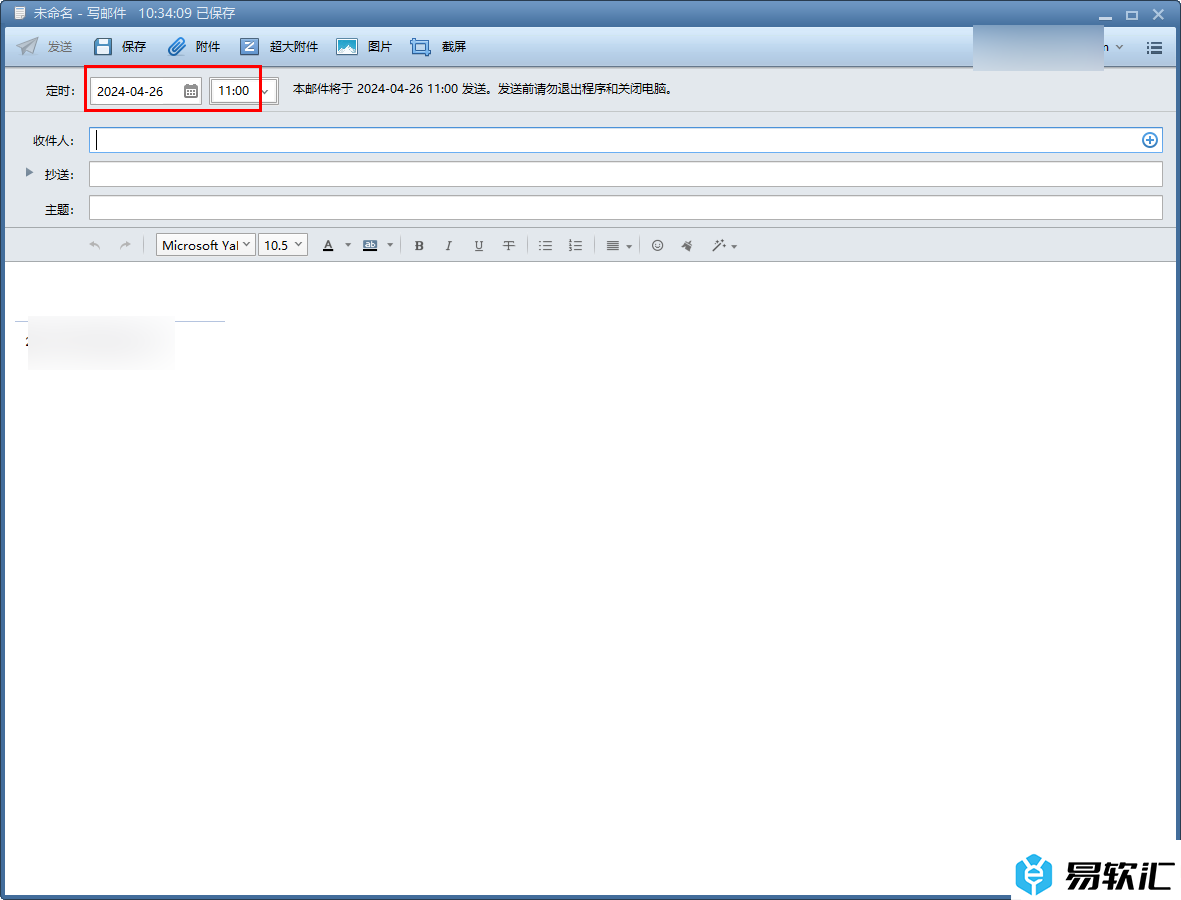Insert an emoticon with smiley icon
This screenshot has height=900, width=1181.
coord(658,246)
